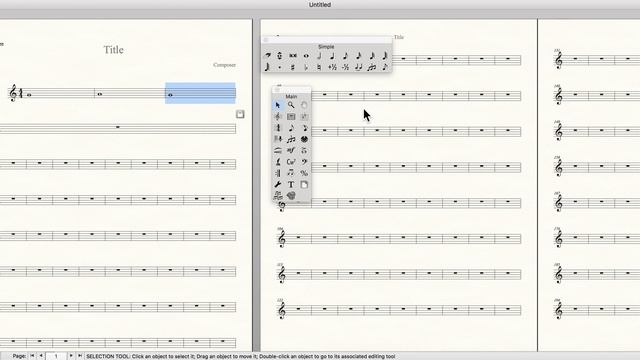Select the Composer text block

point(224,65)
